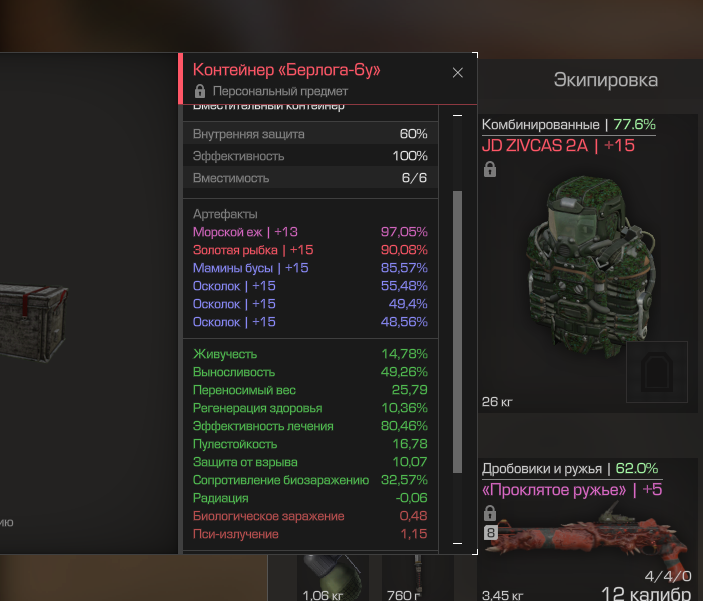
Task: Select the Золотая рыбка +15 artifact entry
Action: pos(310,250)
